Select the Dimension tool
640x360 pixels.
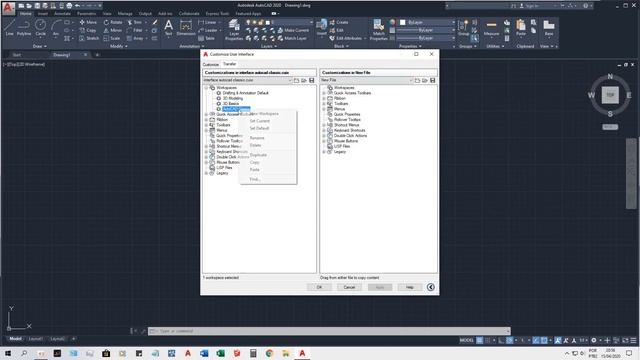pyautogui.click(x=186, y=28)
